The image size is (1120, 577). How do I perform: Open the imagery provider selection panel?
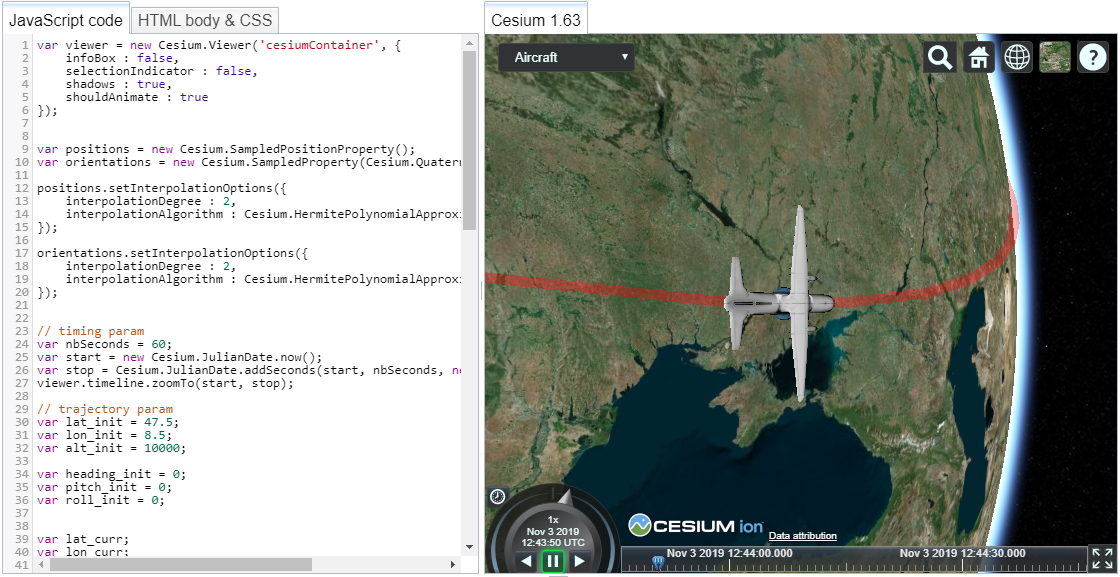pos(1054,57)
